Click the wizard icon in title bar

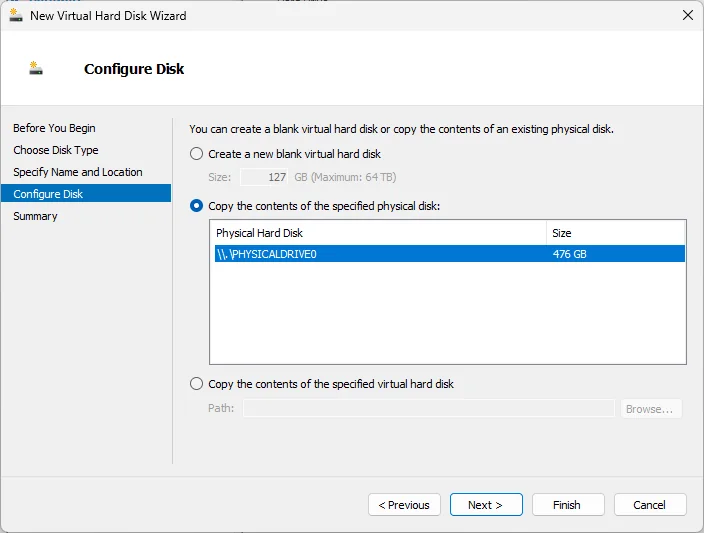(x=16, y=15)
